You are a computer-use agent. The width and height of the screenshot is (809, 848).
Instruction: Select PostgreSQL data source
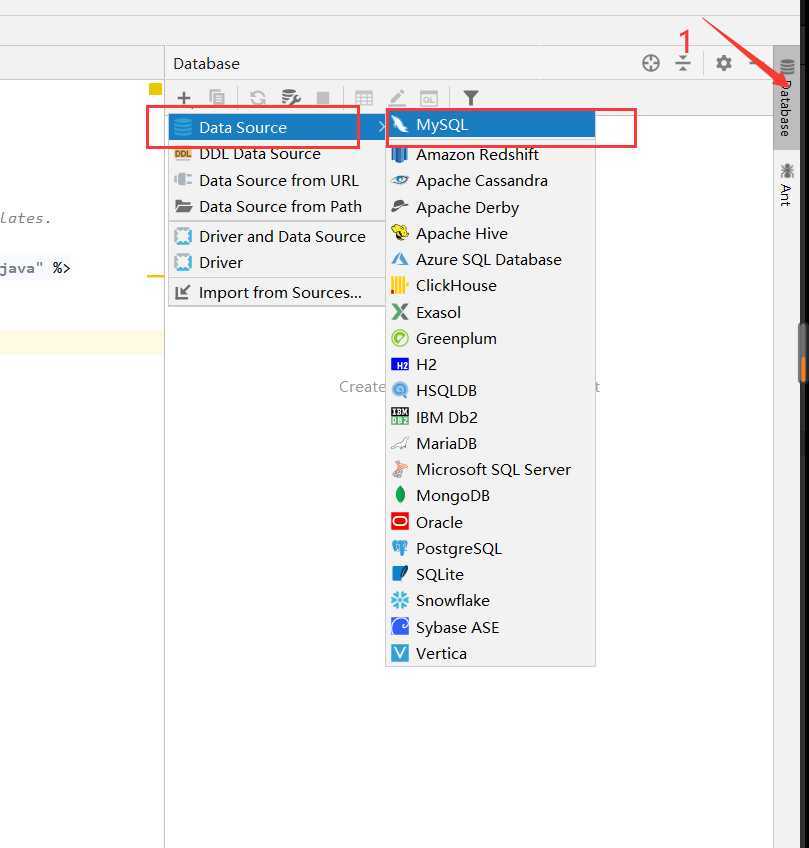click(490, 548)
